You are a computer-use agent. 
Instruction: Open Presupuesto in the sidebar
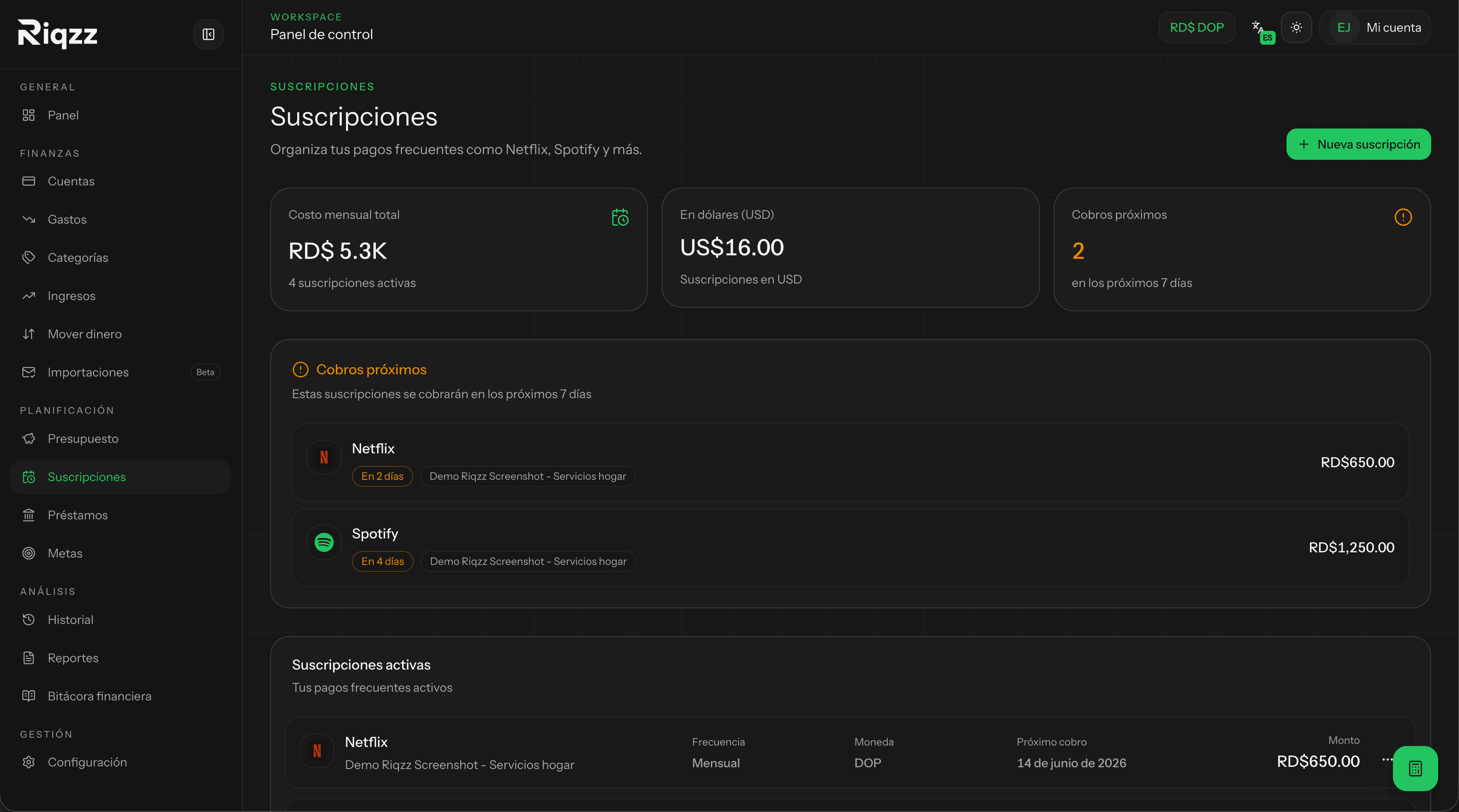tap(120, 439)
